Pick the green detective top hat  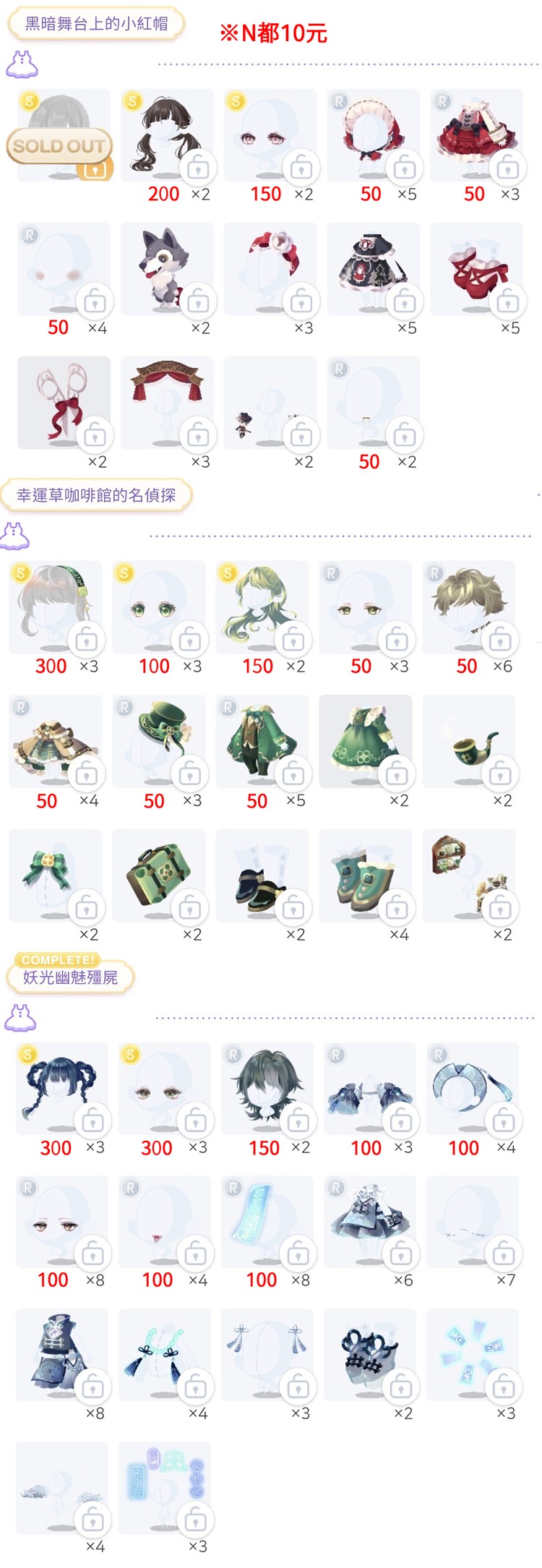[158, 742]
